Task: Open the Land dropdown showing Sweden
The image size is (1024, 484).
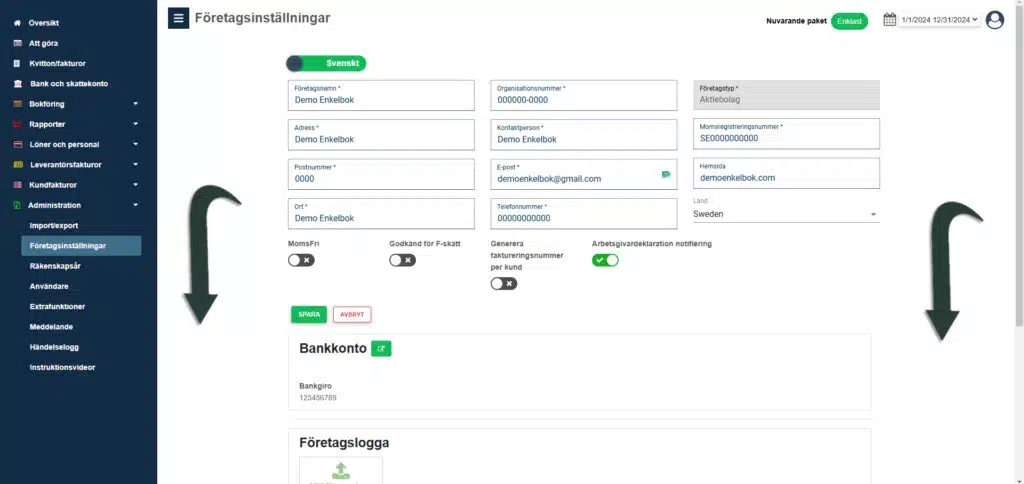Action: click(x=786, y=214)
